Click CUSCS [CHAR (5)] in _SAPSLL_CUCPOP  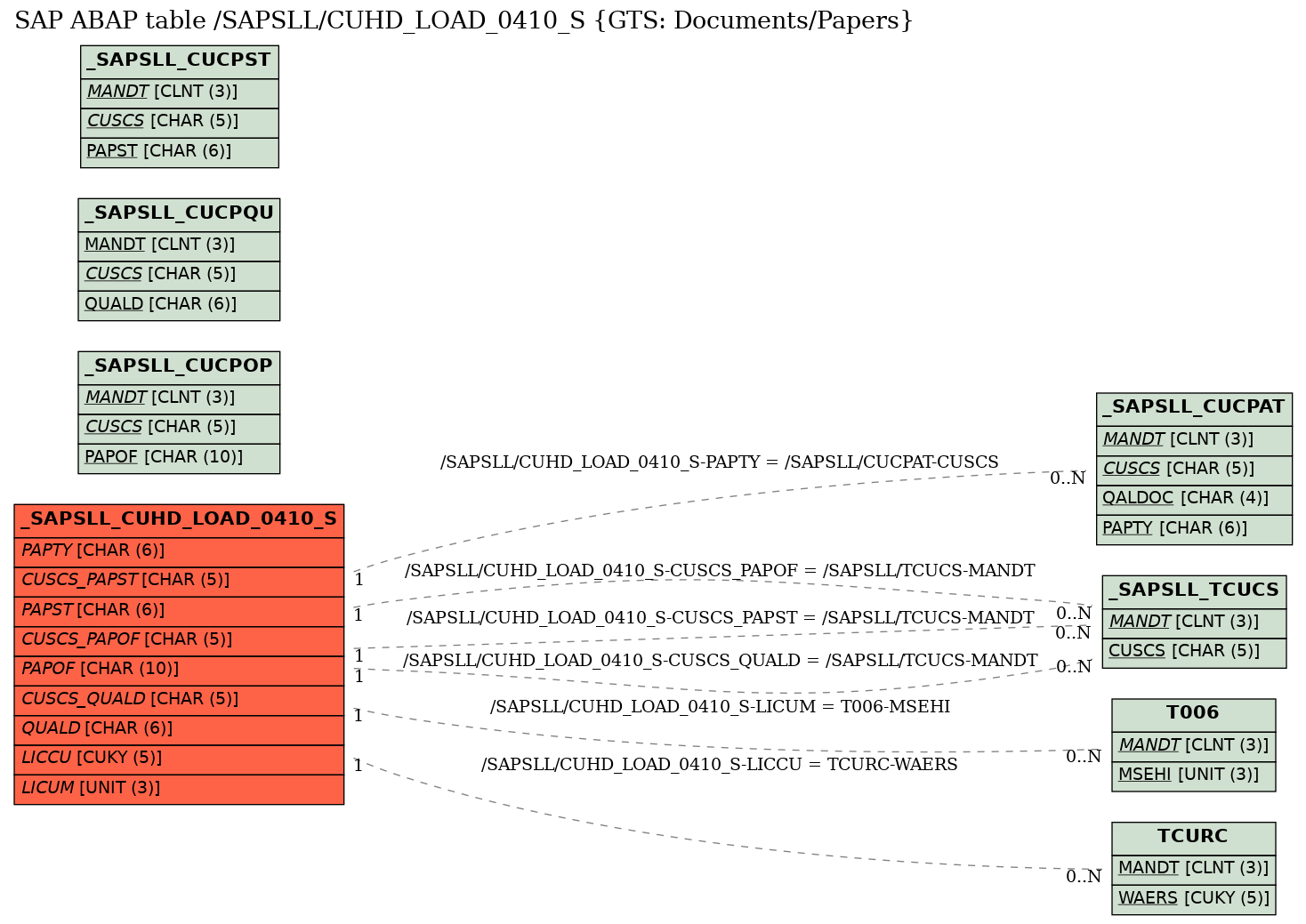pyautogui.click(x=179, y=428)
